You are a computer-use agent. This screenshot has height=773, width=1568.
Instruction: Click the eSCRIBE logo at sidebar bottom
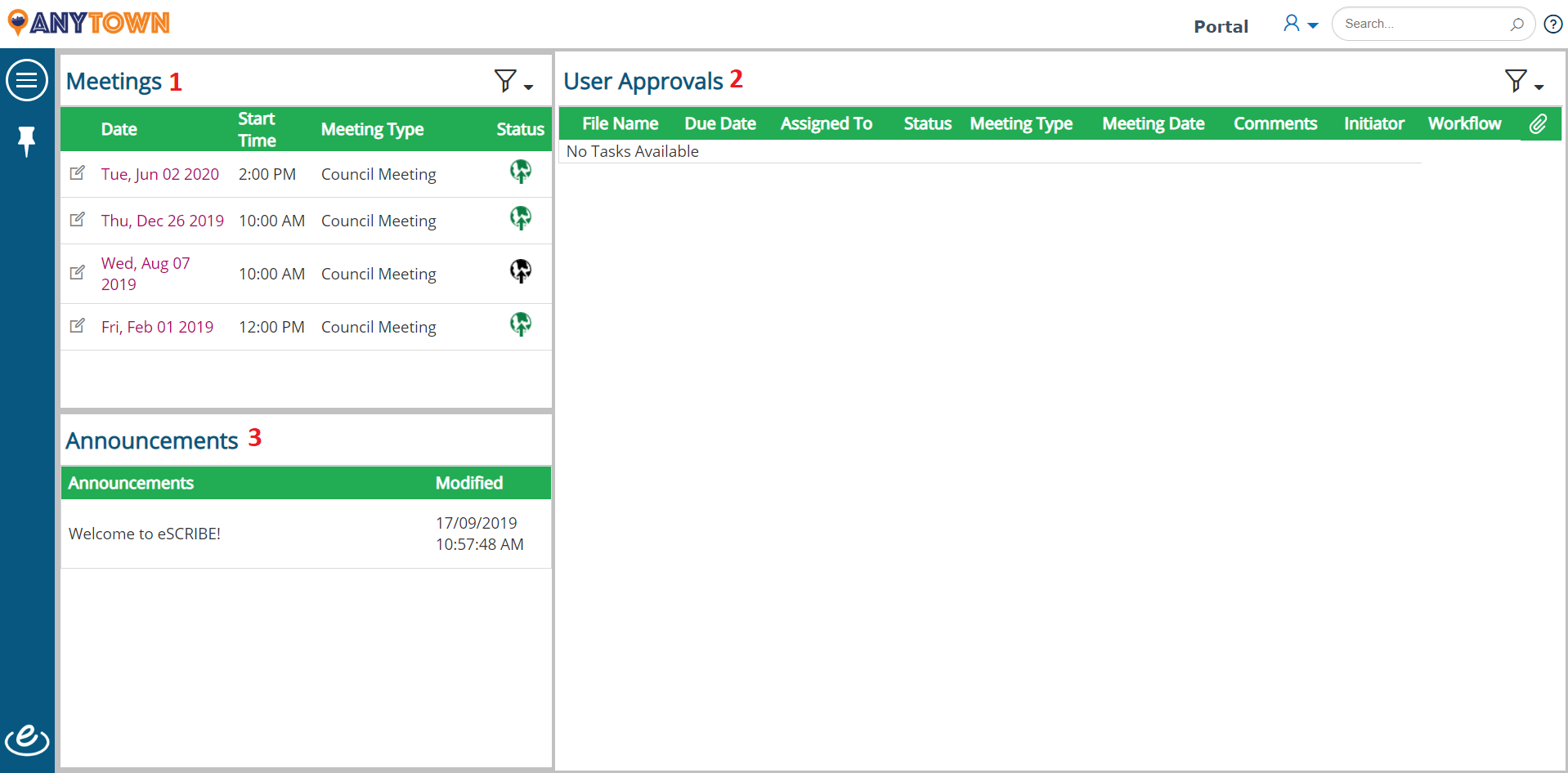pyautogui.click(x=27, y=739)
